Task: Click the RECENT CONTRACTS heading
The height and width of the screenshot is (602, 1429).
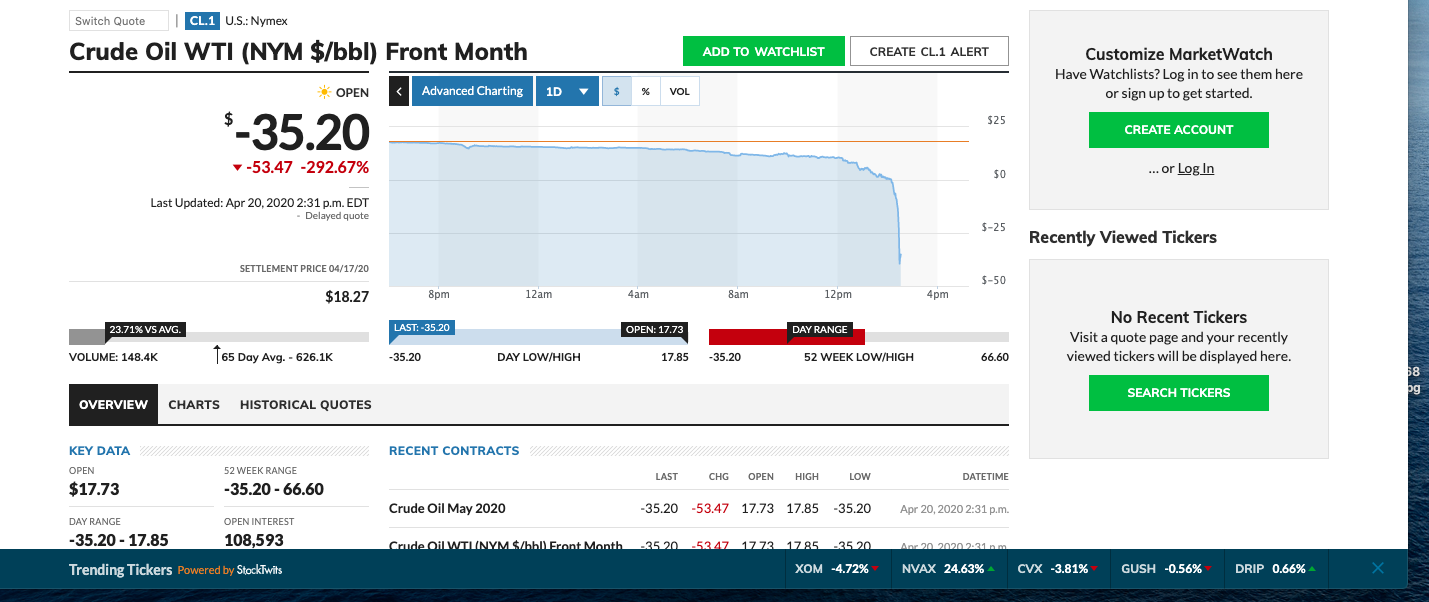Action: coord(454,450)
